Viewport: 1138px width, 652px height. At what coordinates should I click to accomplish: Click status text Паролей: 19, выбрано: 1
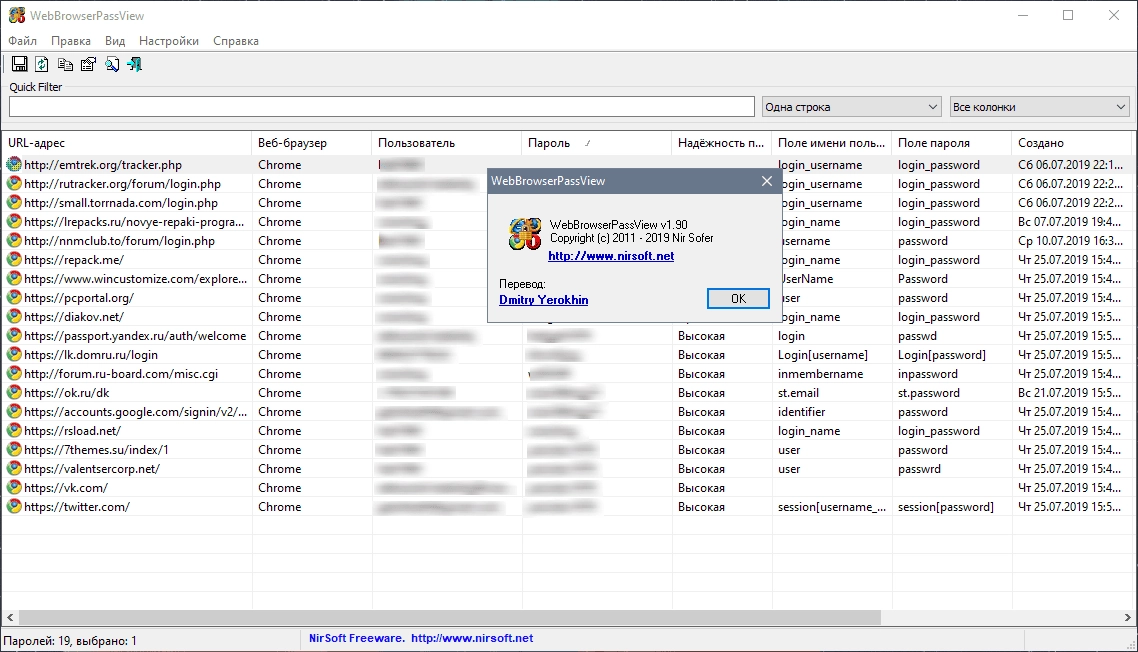[x=70, y=641]
